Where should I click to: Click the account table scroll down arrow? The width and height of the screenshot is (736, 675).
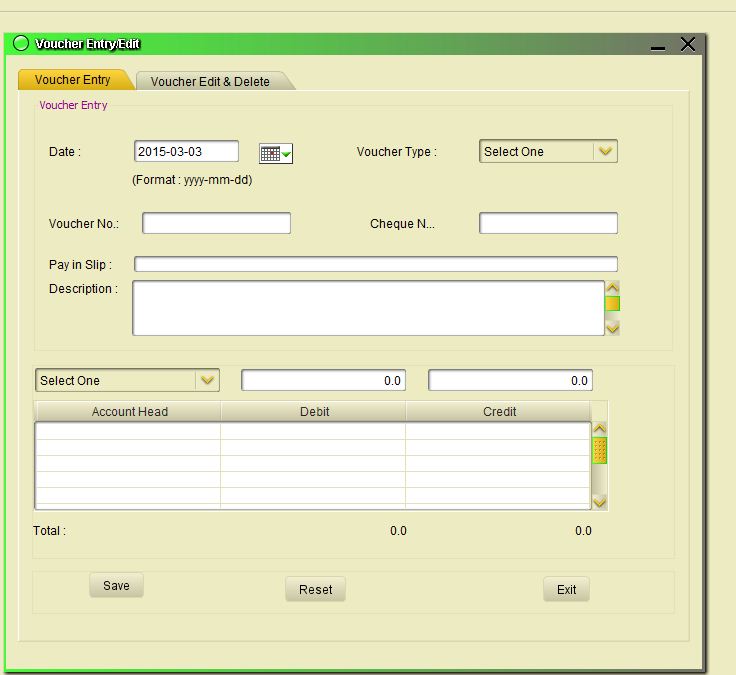click(600, 501)
